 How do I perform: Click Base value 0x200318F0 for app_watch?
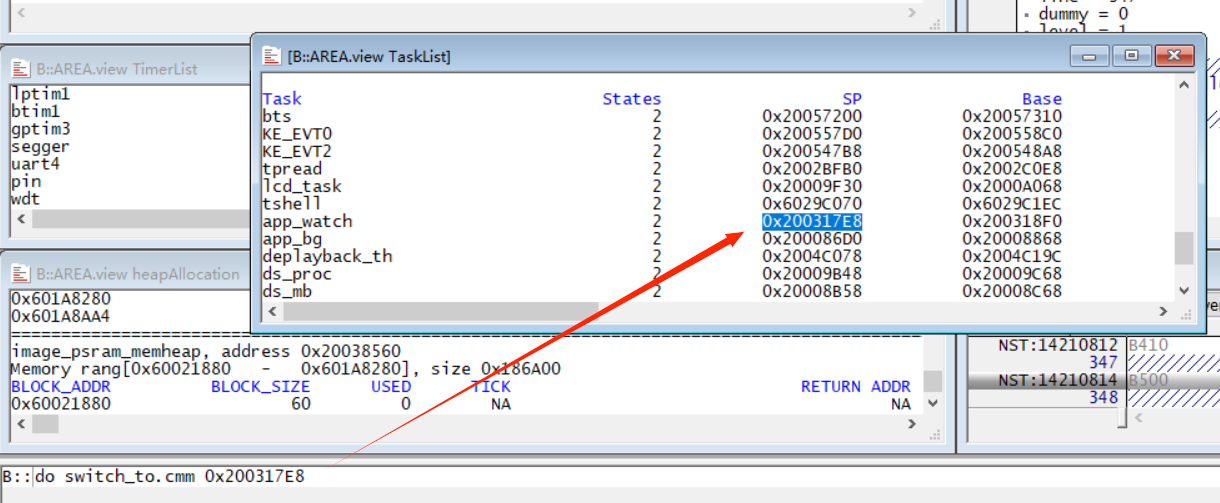(1012, 221)
